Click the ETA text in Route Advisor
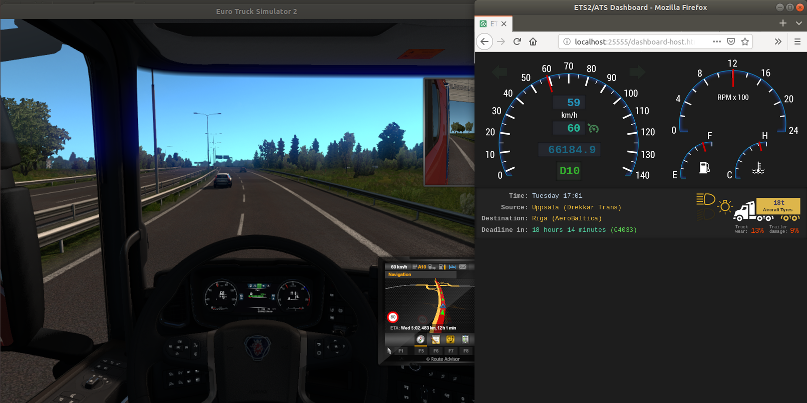807x403 pixels. pos(423,328)
